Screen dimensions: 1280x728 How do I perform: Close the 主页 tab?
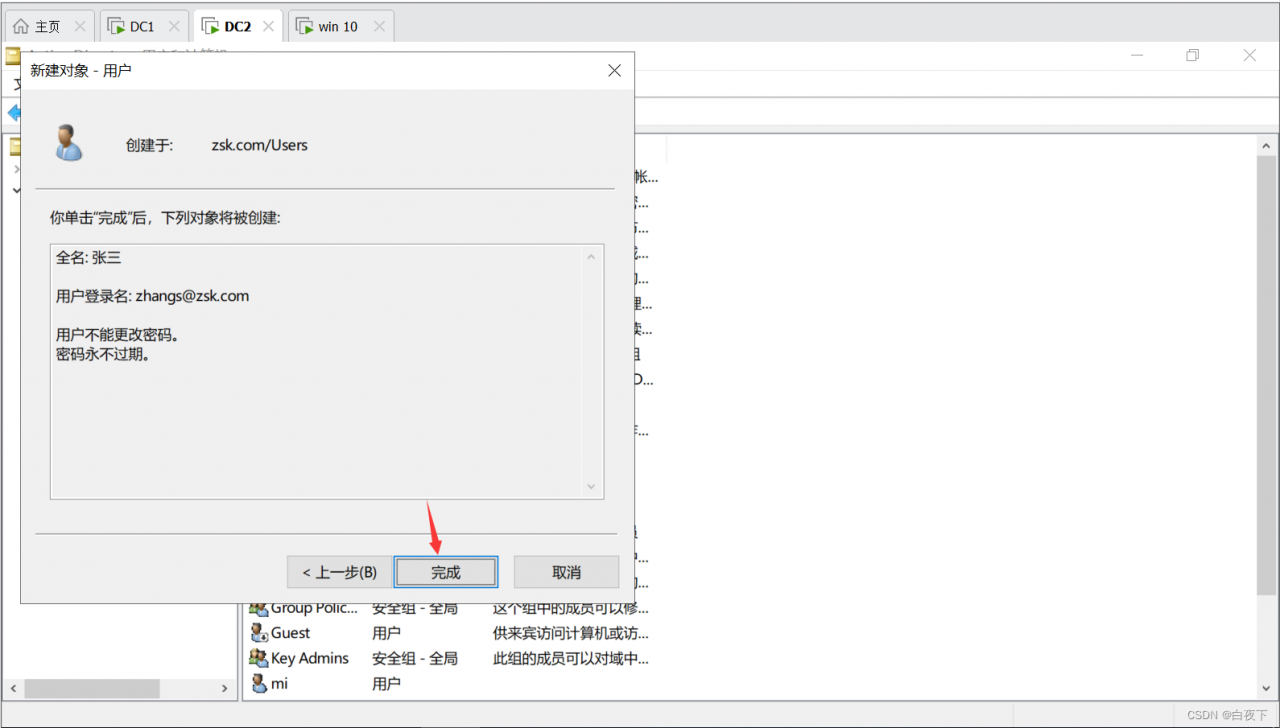coord(81,26)
